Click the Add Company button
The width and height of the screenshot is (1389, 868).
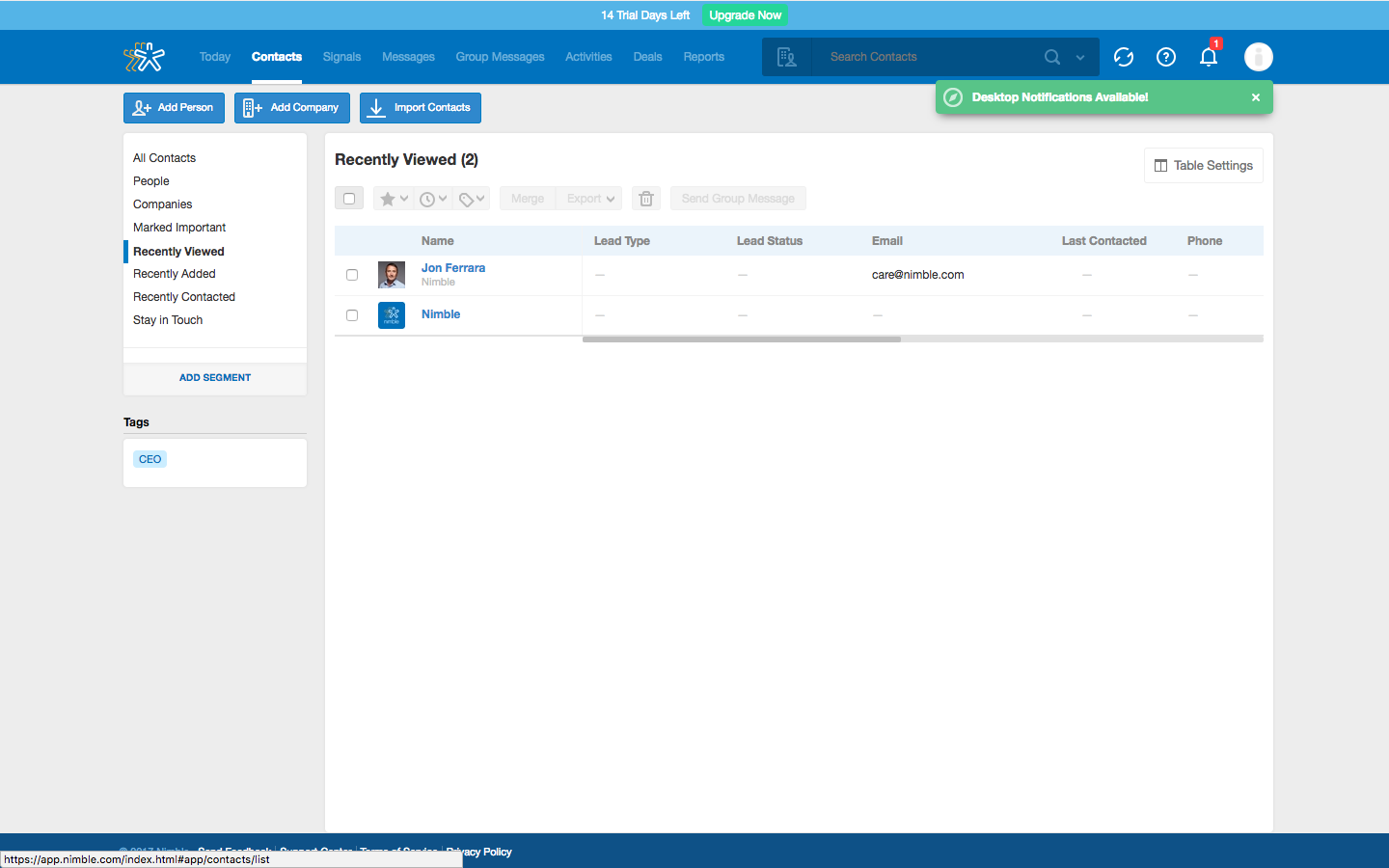coord(292,108)
